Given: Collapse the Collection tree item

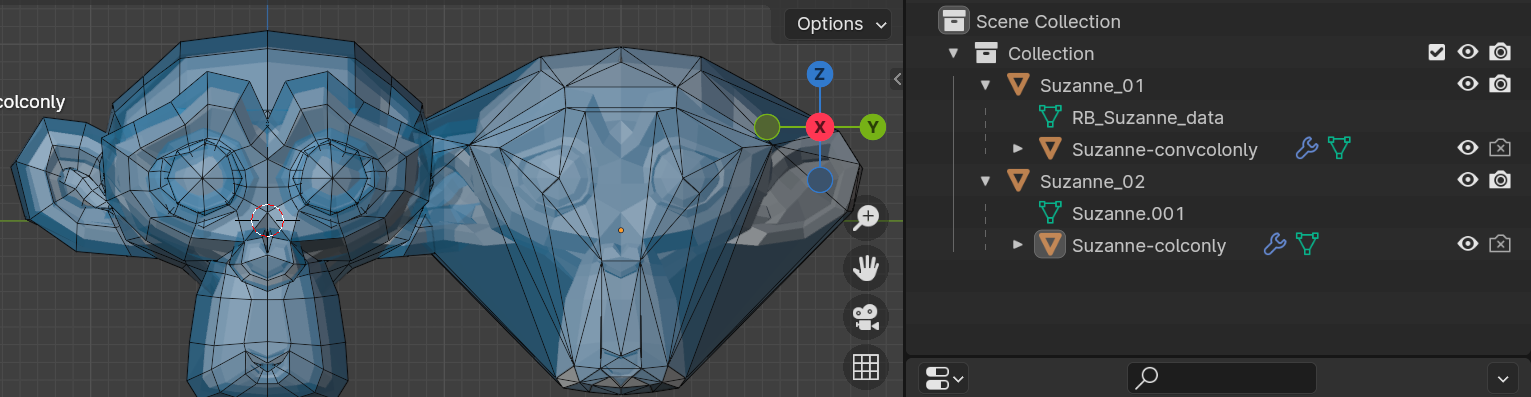Looking at the screenshot, I should point(953,53).
